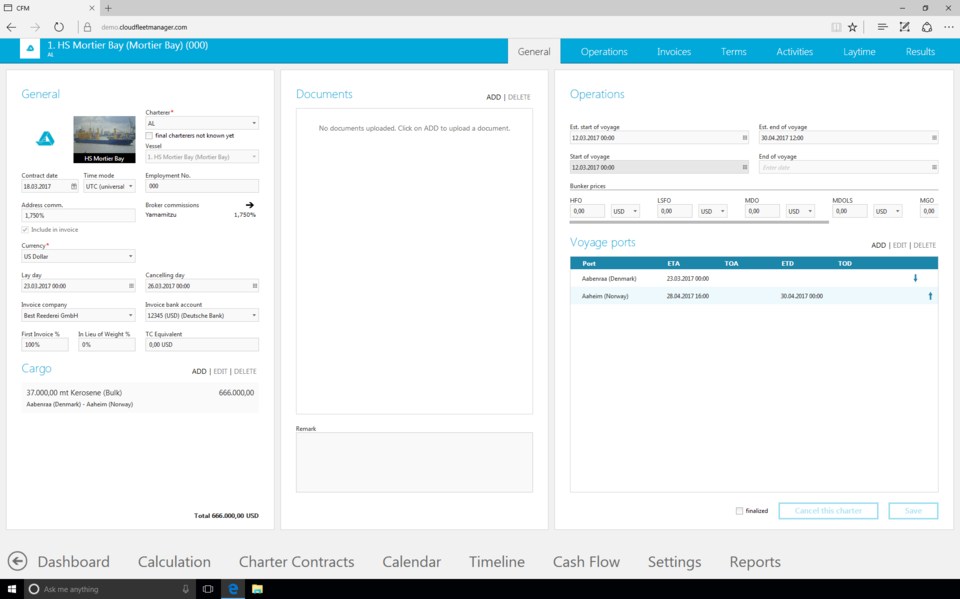
Task: Click the Cancel this charter button
Action: [828, 511]
